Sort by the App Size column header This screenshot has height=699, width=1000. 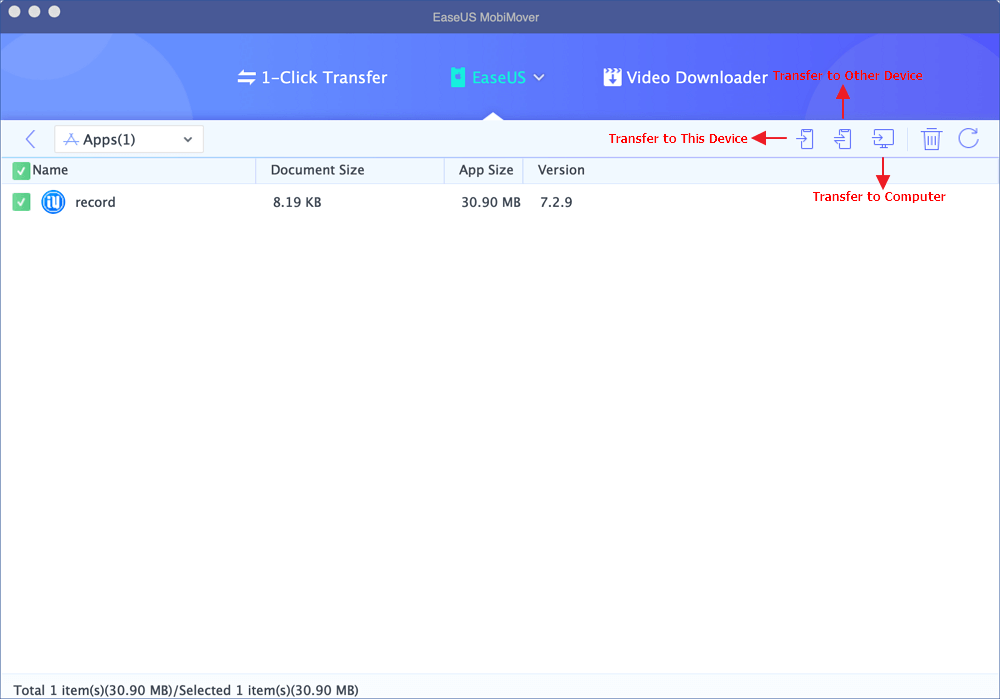point(486,170)
